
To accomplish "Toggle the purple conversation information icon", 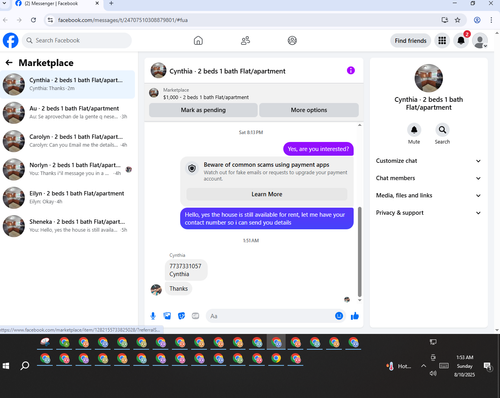I will point(351,70).
